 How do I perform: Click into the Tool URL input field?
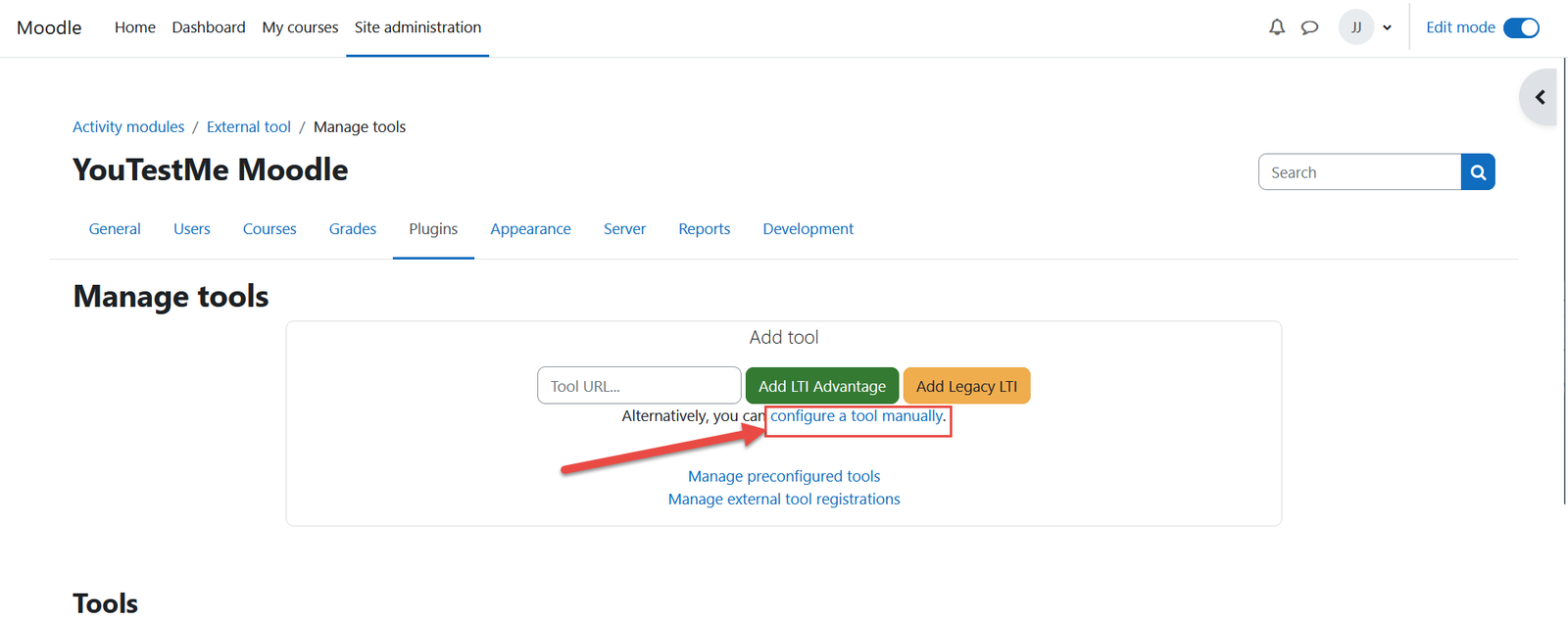(638, 386)
